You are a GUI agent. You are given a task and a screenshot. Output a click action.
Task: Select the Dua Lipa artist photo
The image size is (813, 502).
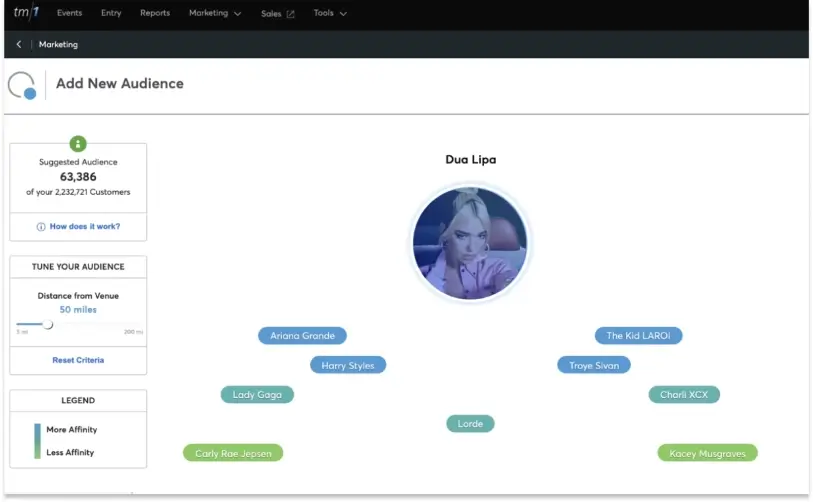(x=470, y=243)
